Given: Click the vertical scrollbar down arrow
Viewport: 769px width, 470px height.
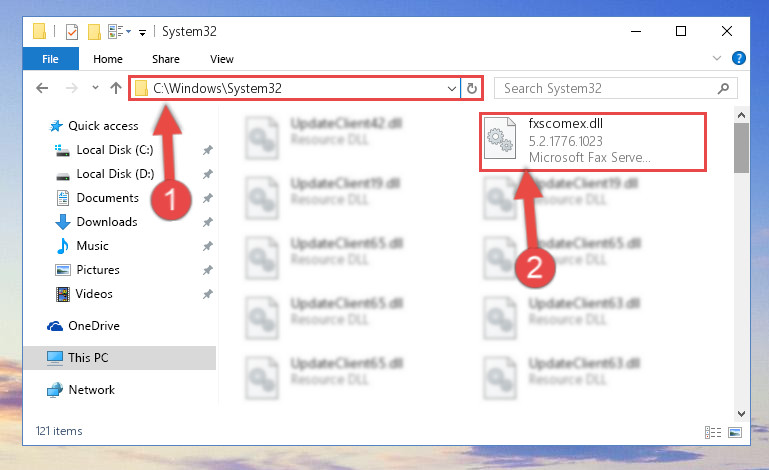Looking at the screenshot, I should point(741,414).
